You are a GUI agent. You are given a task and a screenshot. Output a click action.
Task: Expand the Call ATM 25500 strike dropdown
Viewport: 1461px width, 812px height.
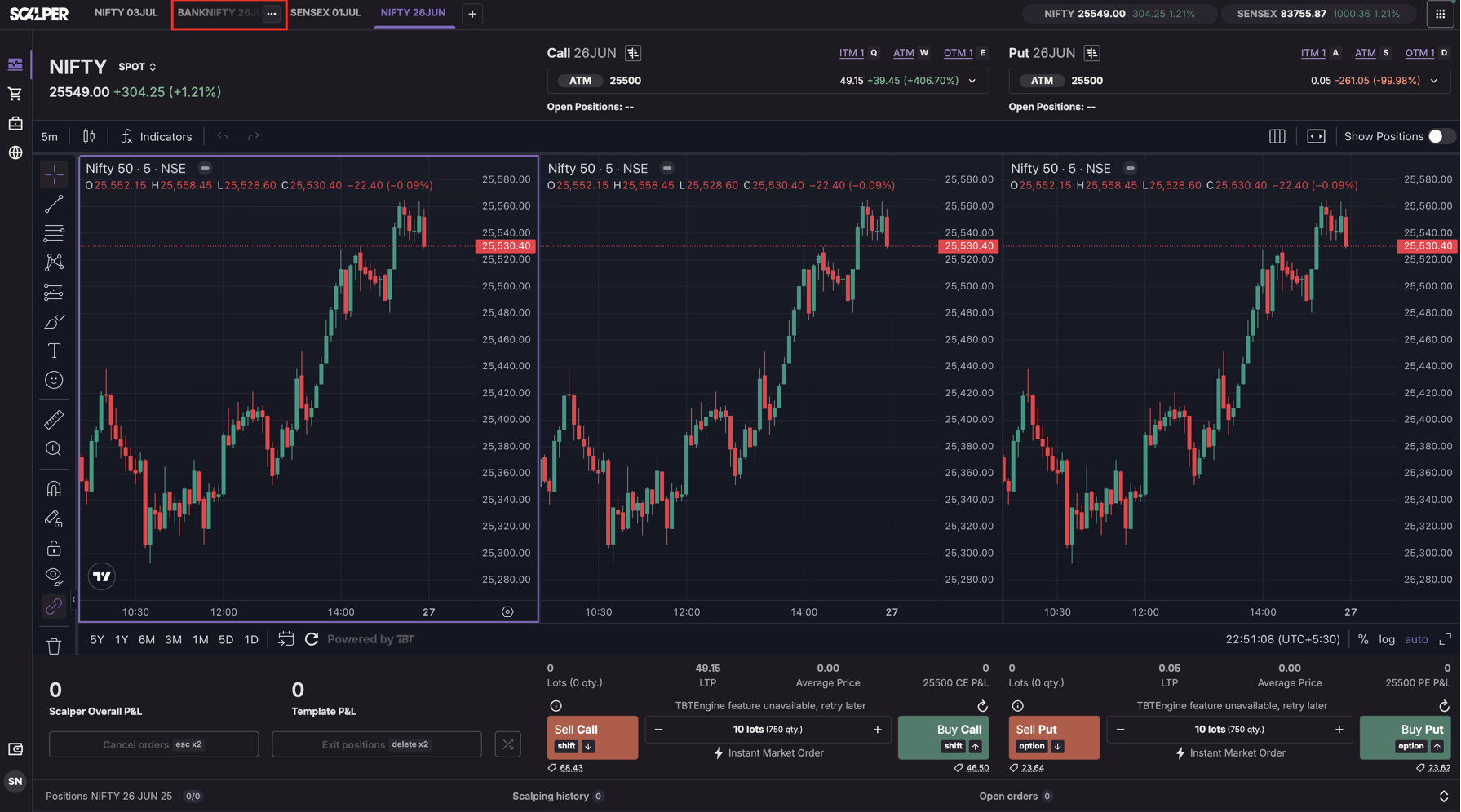[972, 81]
